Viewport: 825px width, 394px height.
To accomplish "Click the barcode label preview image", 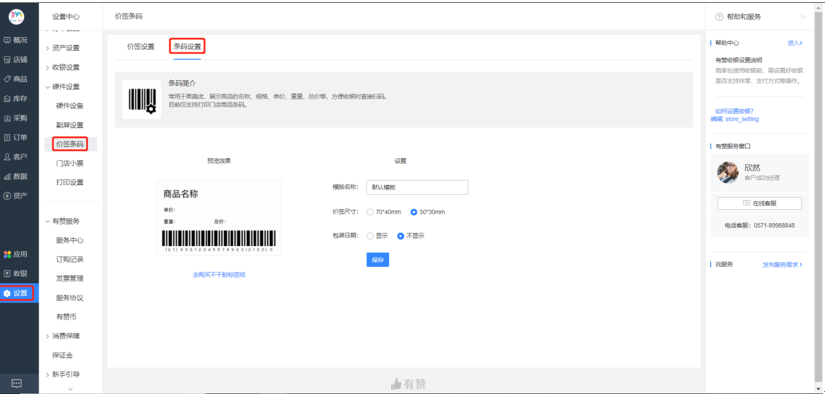I will (x=219, y=218).
